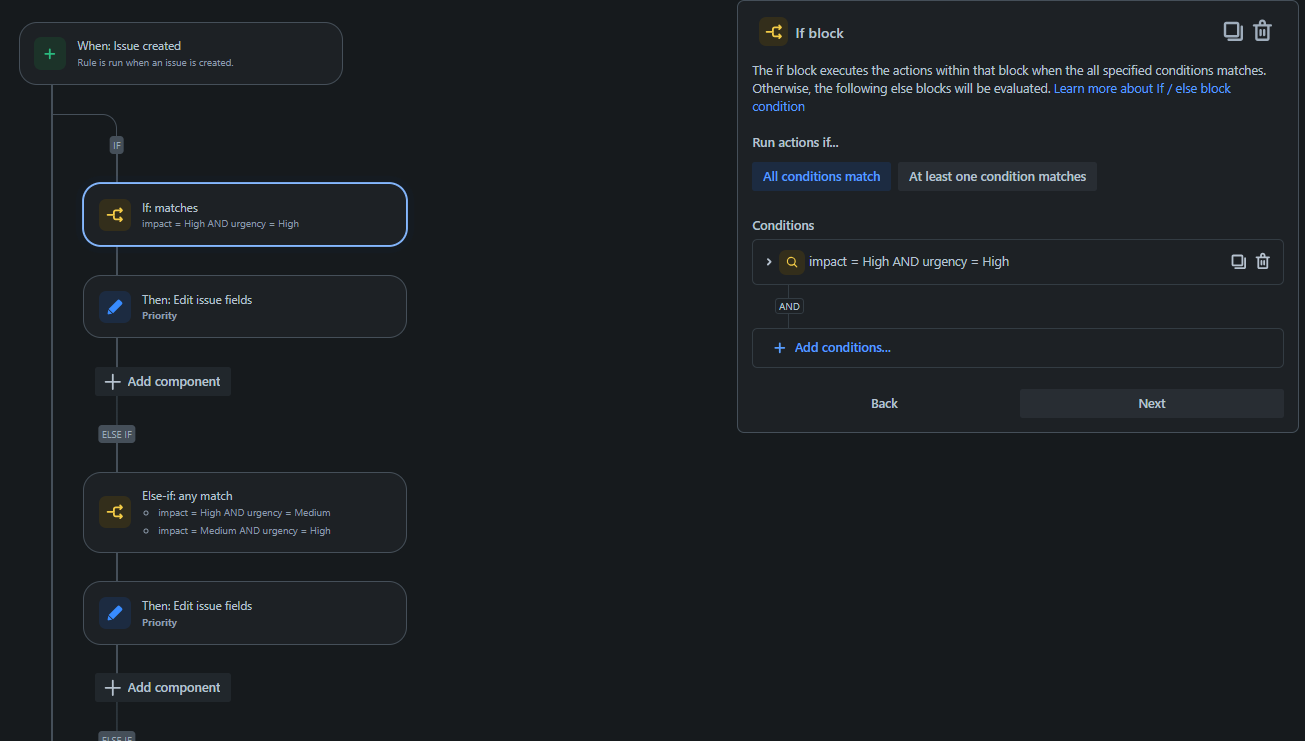The image size is (1305, 741).
Task: Click the branch icon on Else-if: any match
Action: pyautogui.click(x=115, y=512)
